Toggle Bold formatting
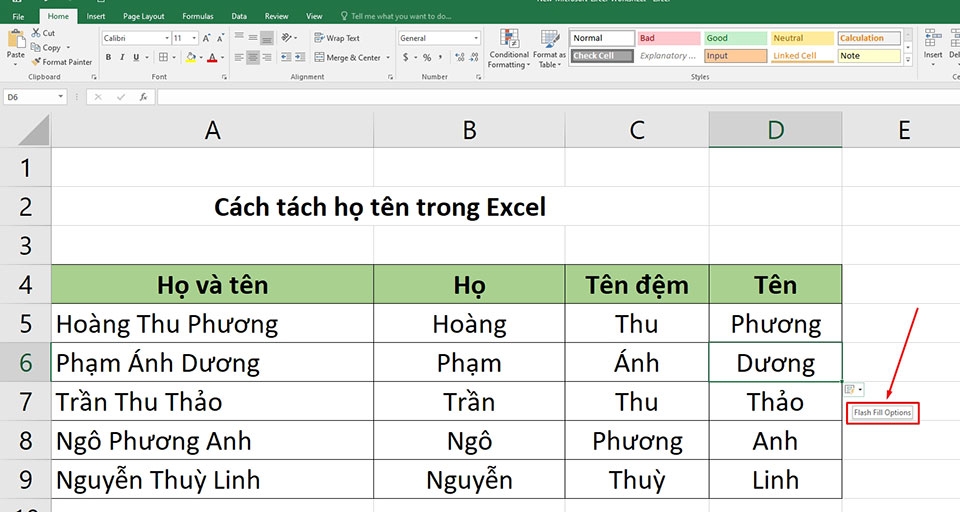 click(108, 57)
